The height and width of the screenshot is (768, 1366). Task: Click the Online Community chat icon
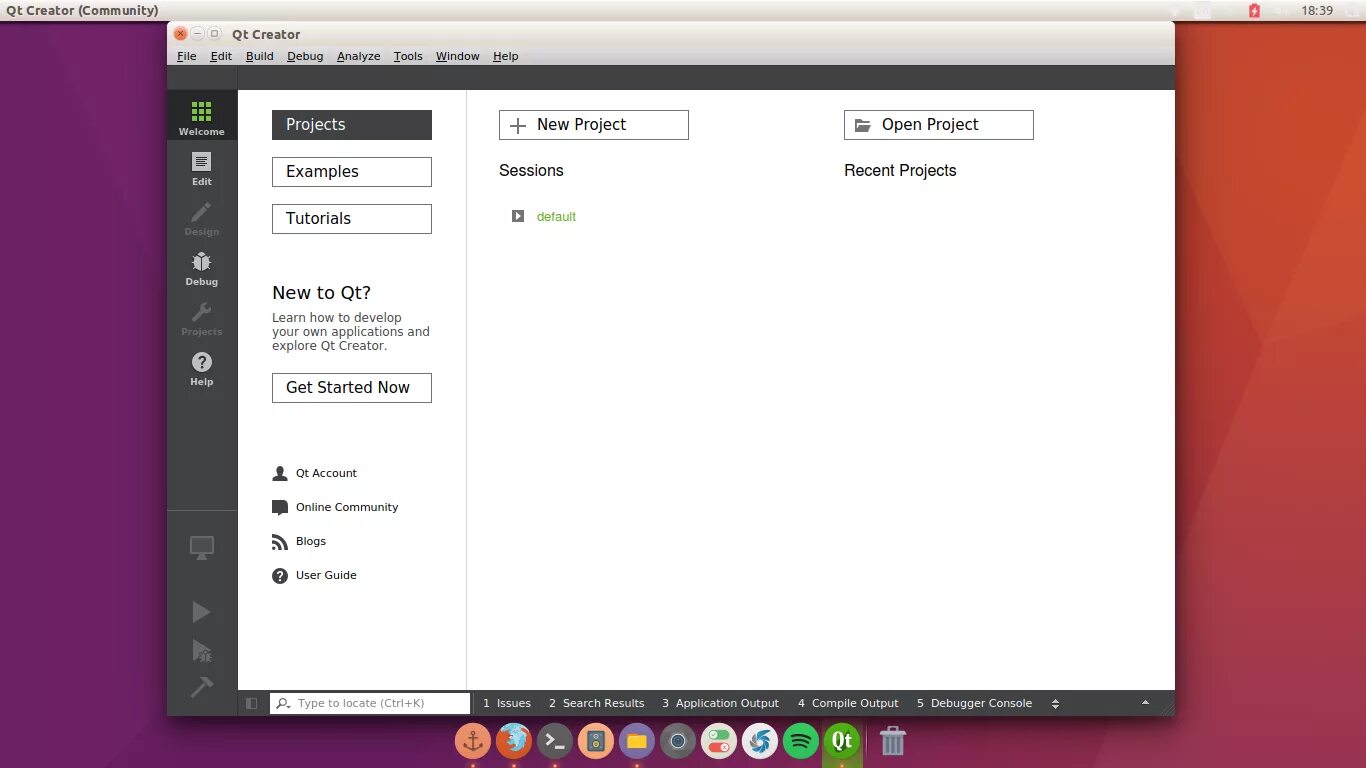coord(280,508)
